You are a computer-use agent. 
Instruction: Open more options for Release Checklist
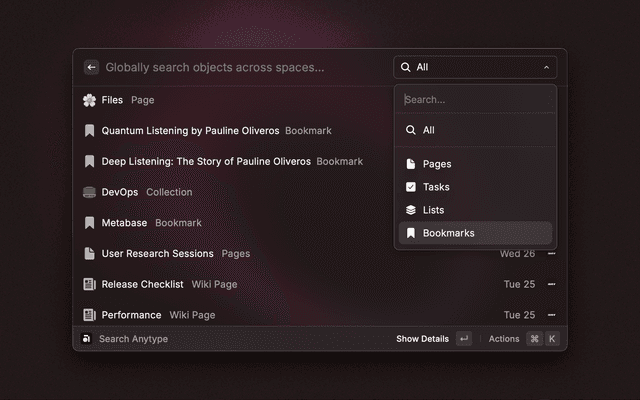click(551, 284)
